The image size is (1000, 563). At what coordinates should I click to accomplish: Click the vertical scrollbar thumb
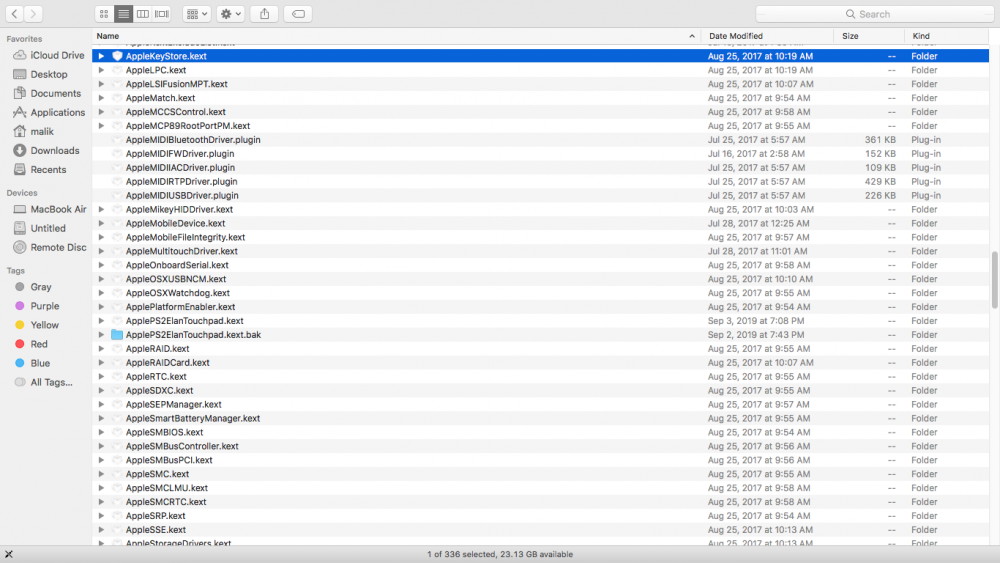pos(994,280)
